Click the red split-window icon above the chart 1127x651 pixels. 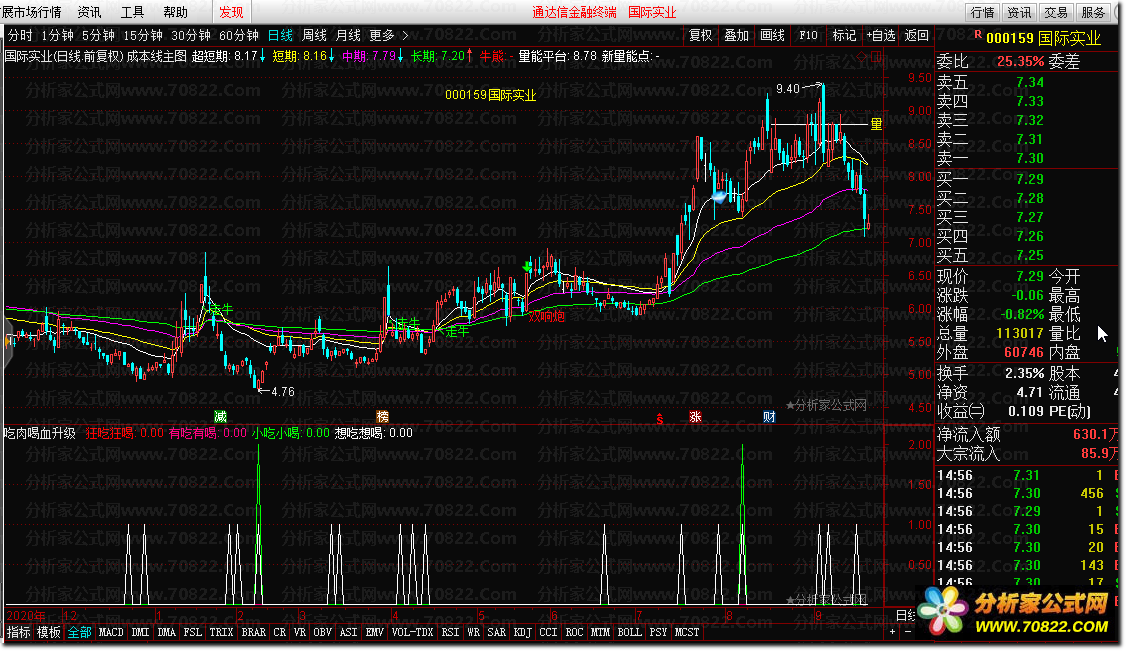click(x=876, y=56)
